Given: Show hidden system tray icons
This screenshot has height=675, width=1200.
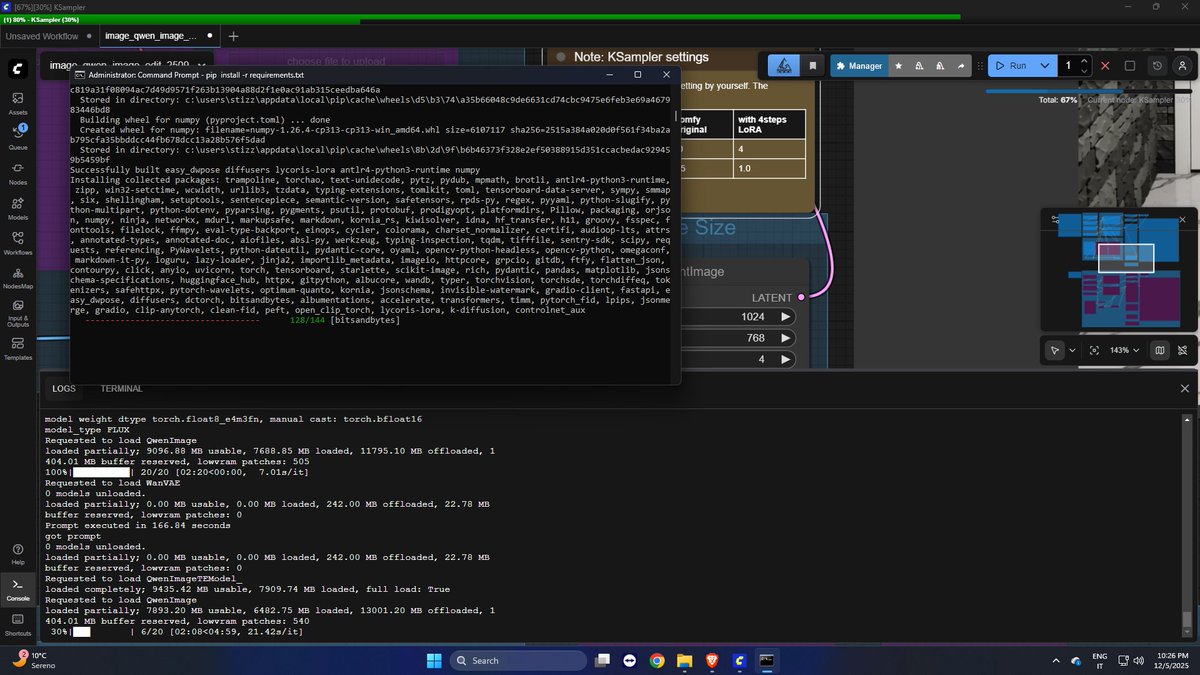Looking at the screenshot, I should 1056,660.
